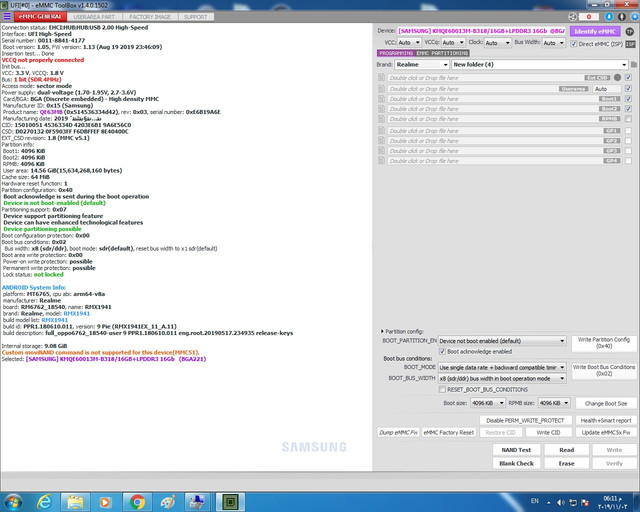Image resolution: width=640 pixels, height=512 pixels.
Task: Click Change Boot Size button
Action: 606,403
